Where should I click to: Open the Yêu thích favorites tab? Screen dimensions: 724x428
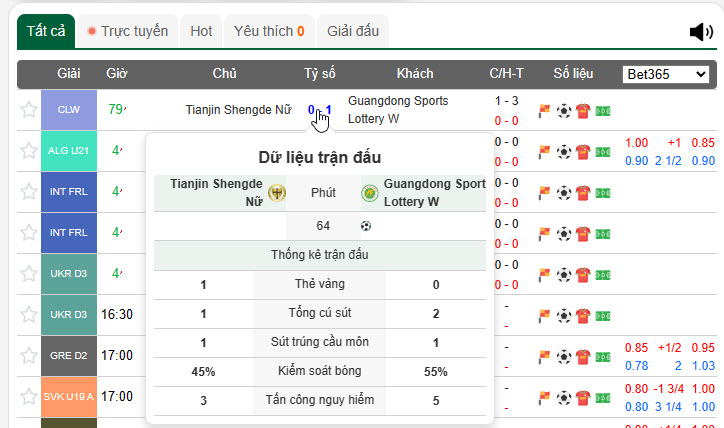[x=268, y=31]
